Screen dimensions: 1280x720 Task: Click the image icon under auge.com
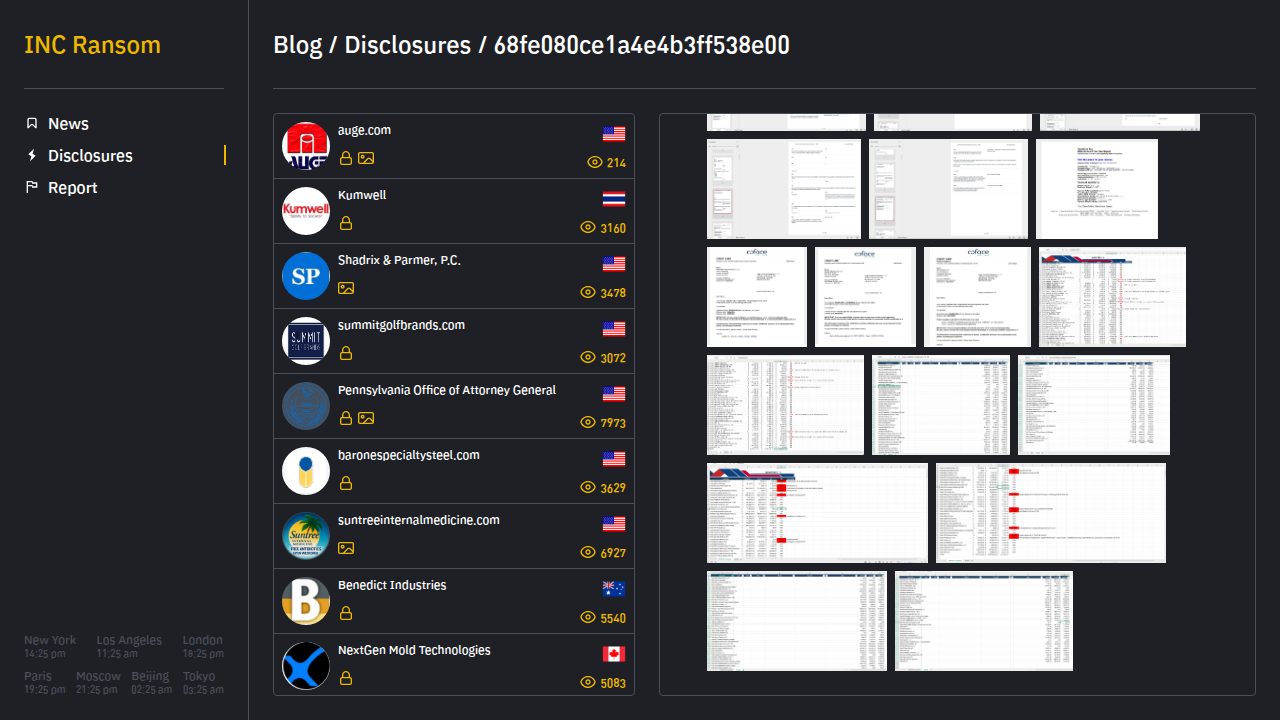(366, 158)
